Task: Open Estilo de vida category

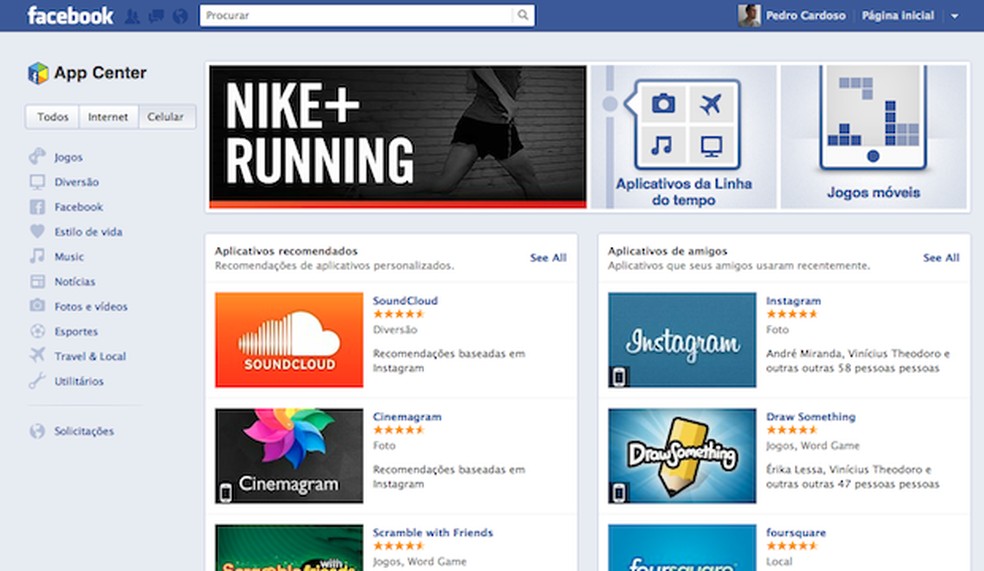Action: (x=88, y=232)
